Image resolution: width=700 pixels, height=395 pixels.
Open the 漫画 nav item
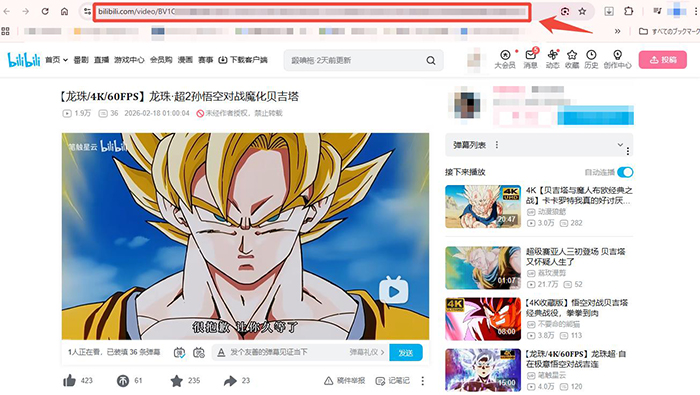(185, 60)
